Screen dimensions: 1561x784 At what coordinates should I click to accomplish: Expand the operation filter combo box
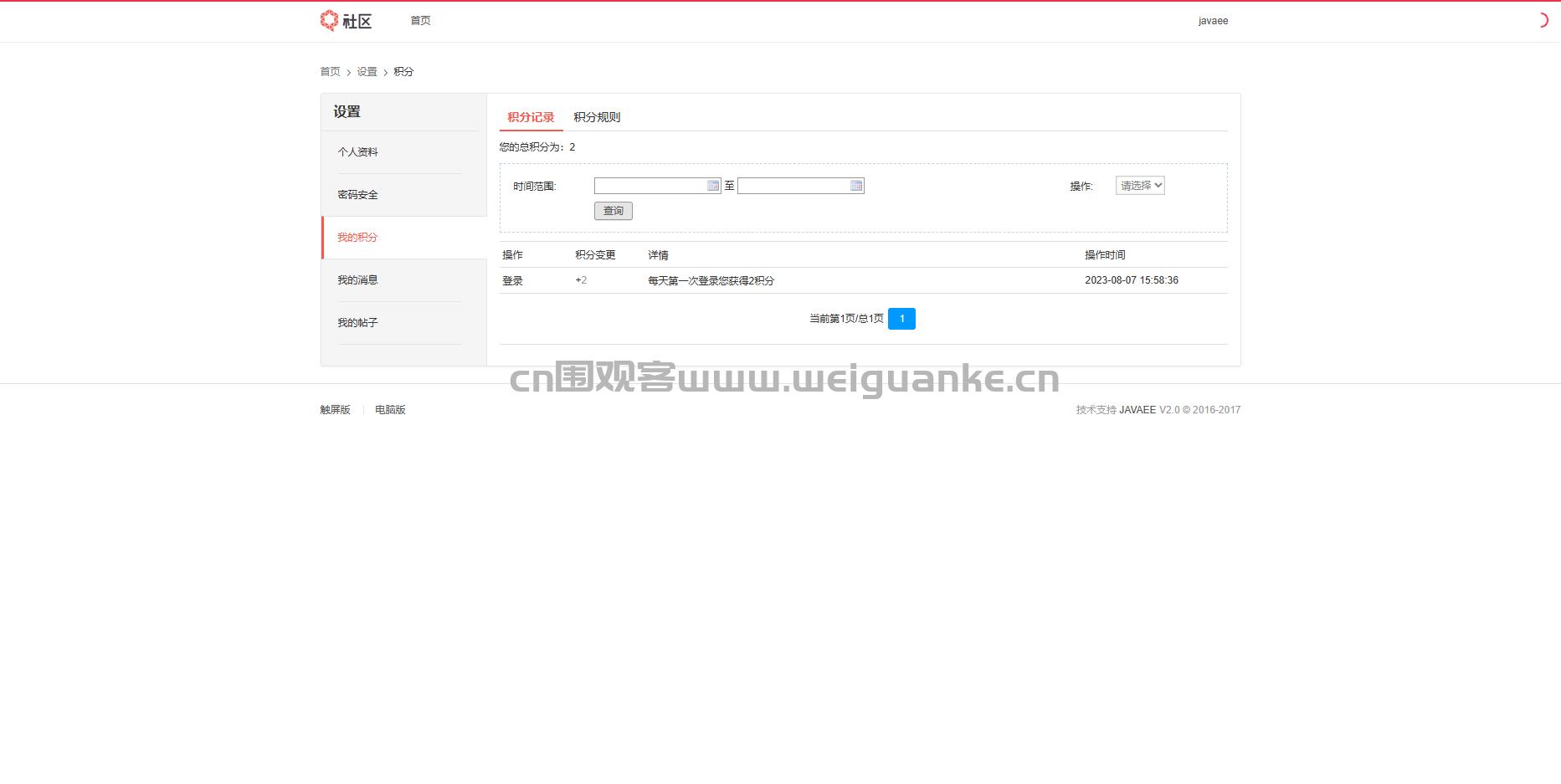coord(1139,186)
